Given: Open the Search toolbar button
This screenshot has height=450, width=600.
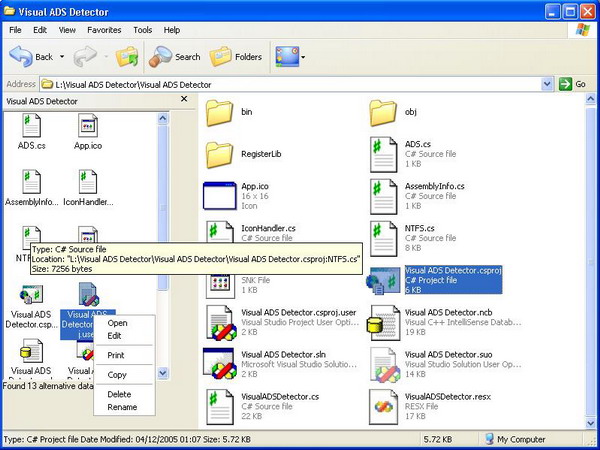Looking at the screenshot, I should coord(175,57).
